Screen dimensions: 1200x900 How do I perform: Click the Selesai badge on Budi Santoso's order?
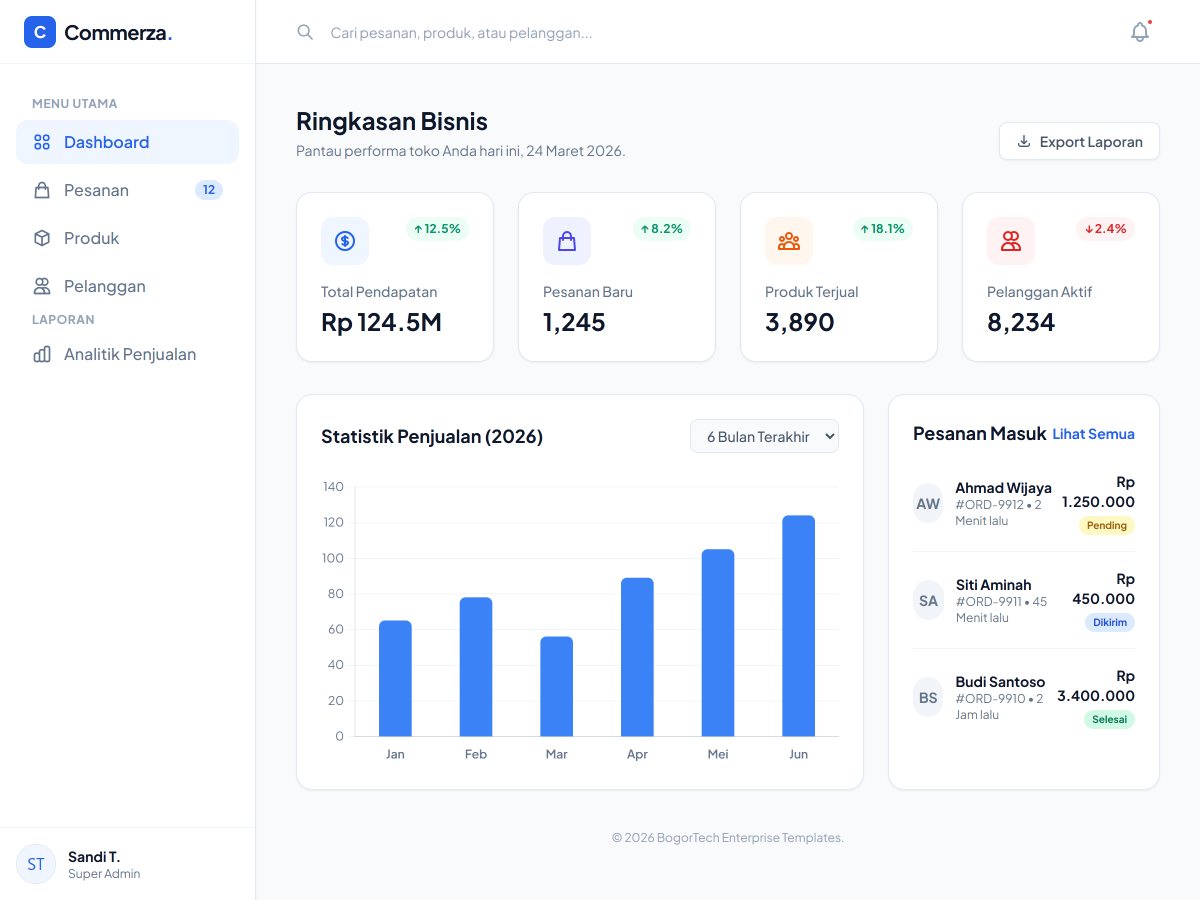tap(1109, 719)
